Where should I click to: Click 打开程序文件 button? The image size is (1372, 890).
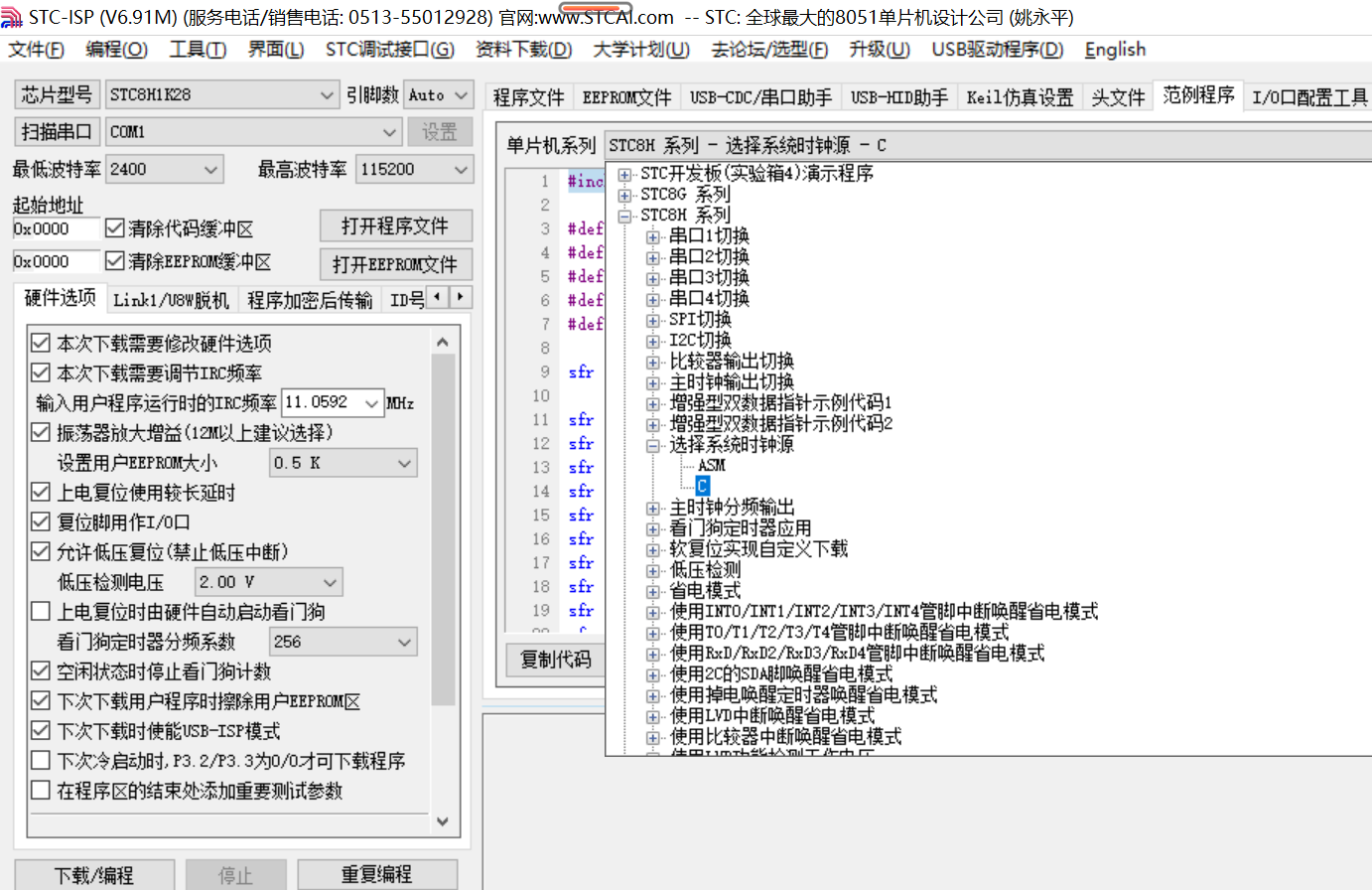pos(395,226)
